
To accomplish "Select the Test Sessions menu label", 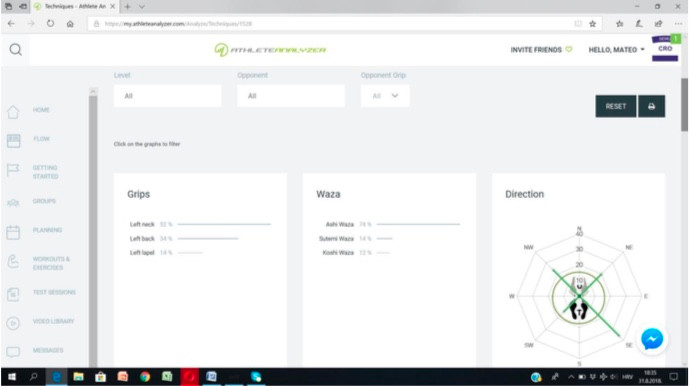I will pos(54,292).
